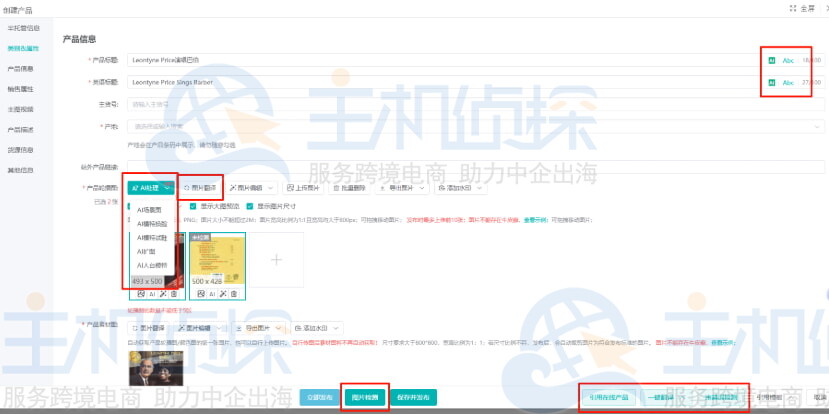829x415 pixels.
Task: Click trash icon under 493 x 500 thumbnail
Action: 174,294
